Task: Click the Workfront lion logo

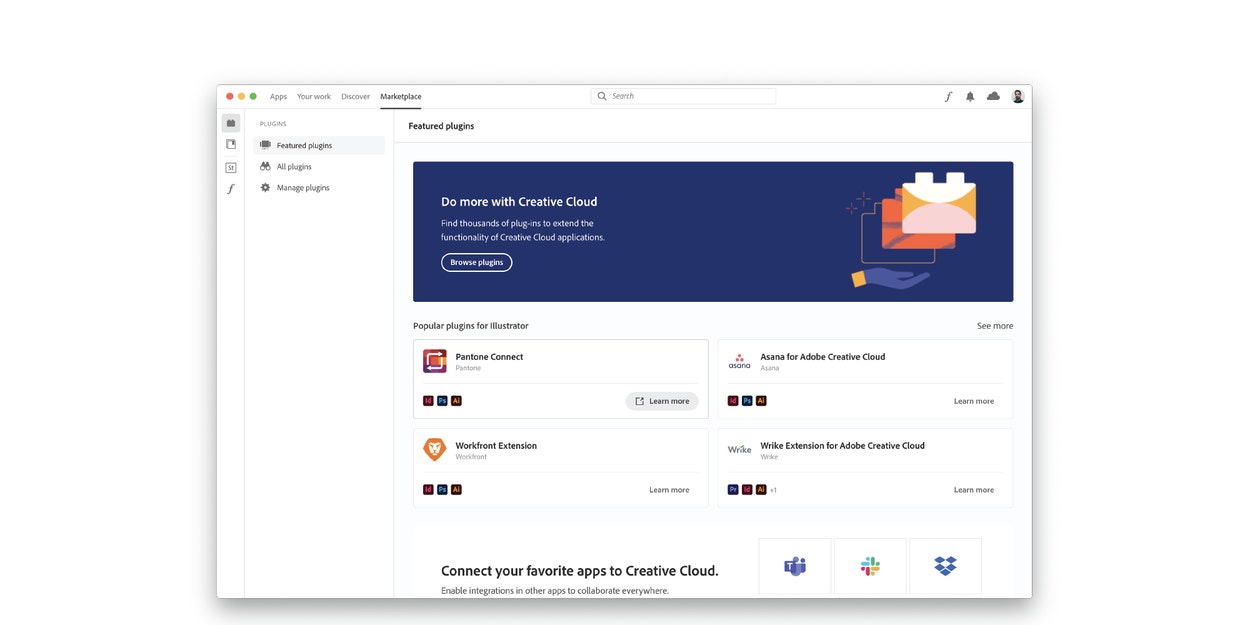Action: 434,450
